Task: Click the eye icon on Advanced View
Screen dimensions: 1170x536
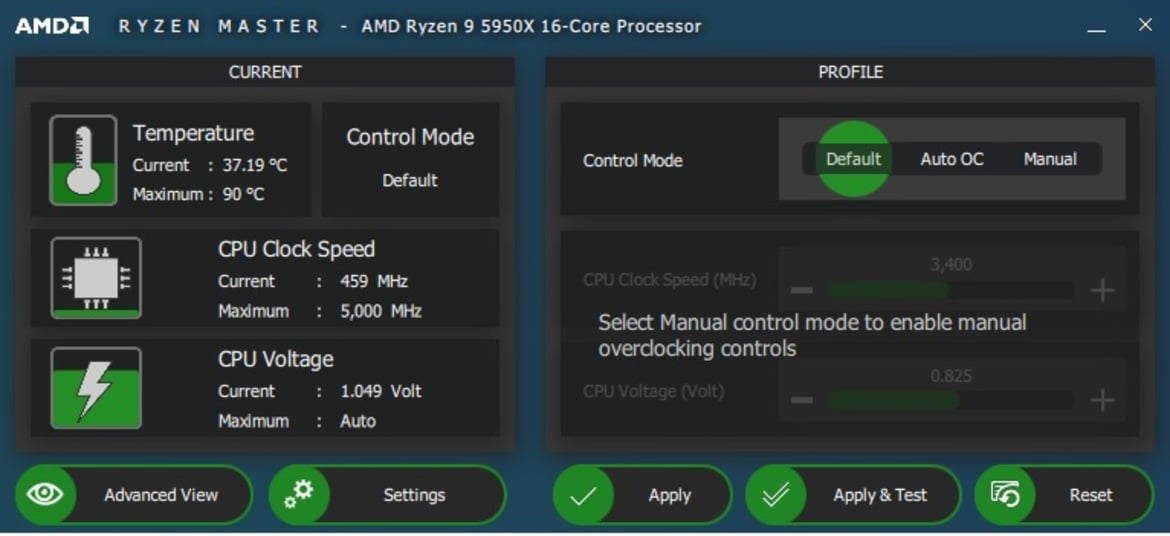Action: [x=45, y=494]
